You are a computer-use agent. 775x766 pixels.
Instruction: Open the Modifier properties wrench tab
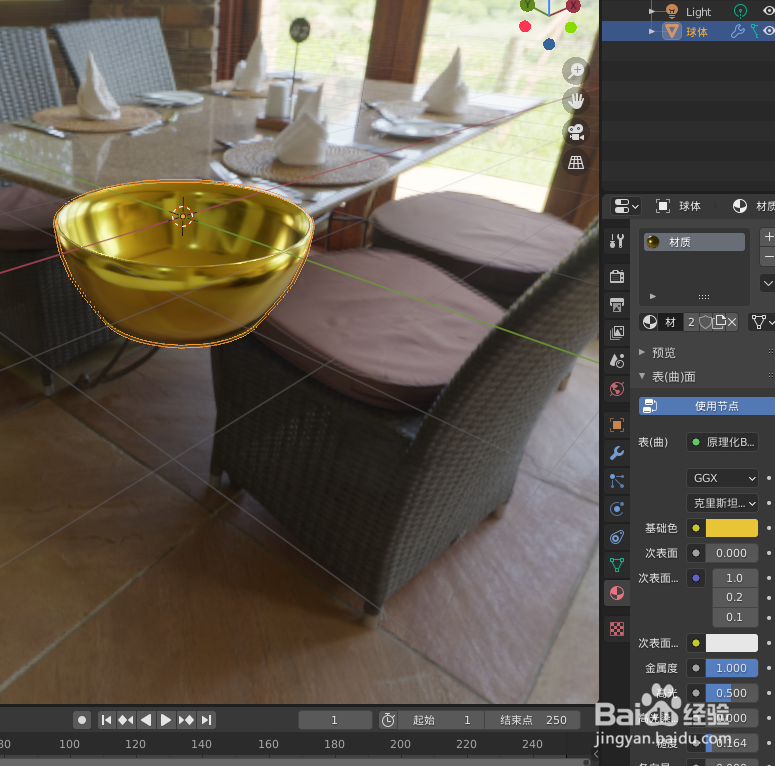(x=617, y=453)
